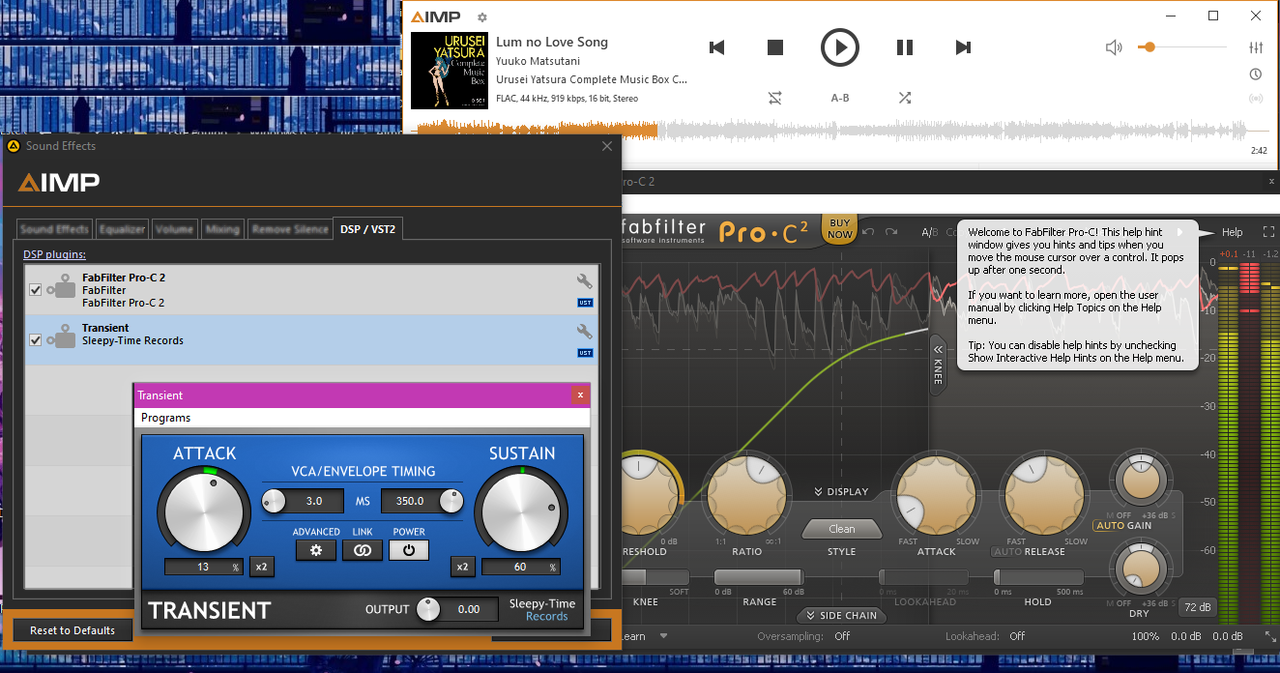Click the FabFilter BUY NOW badge
The image size is (1280, 673).
[x=840, y=229]
